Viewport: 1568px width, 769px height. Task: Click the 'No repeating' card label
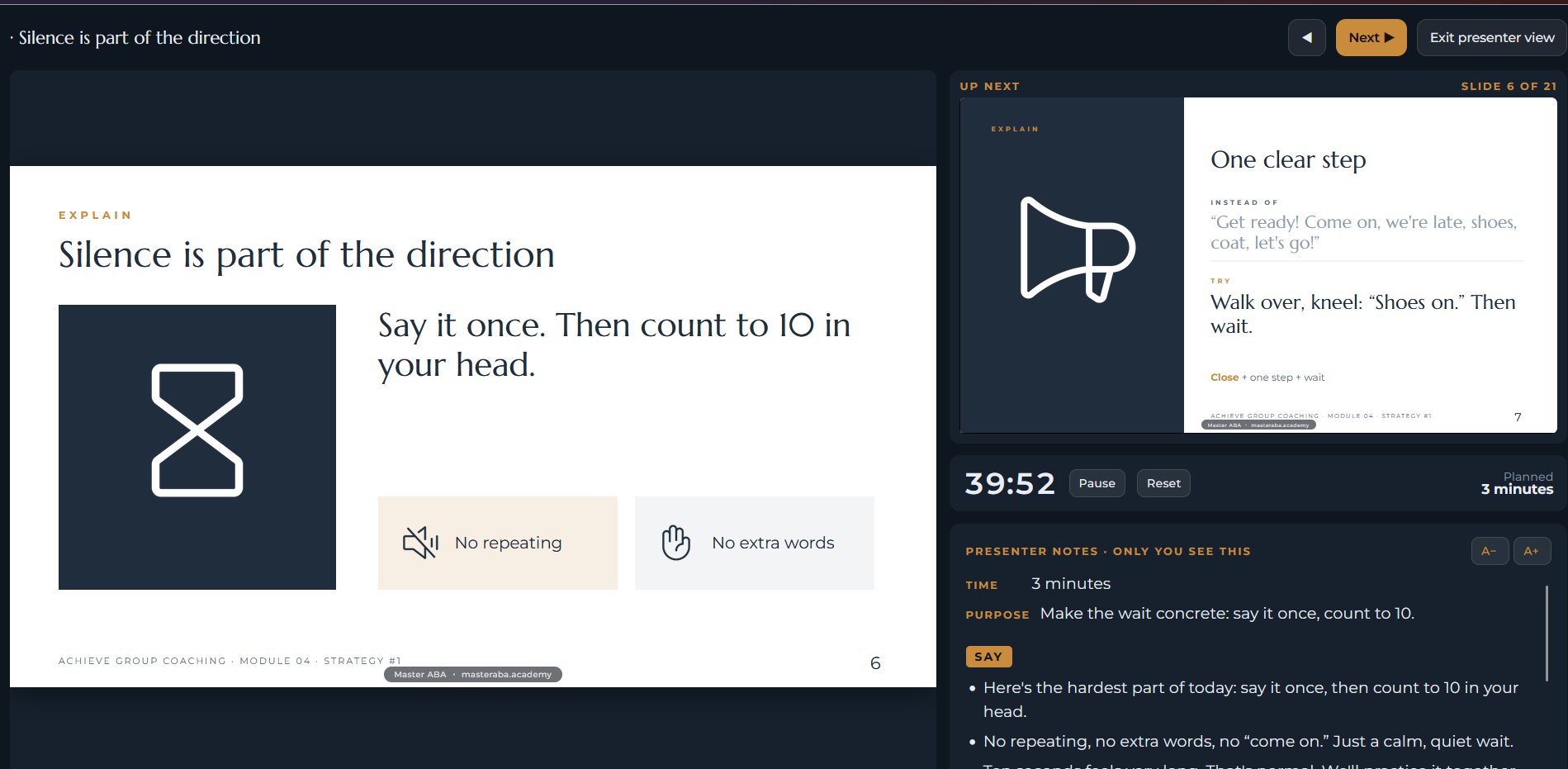point(508,543)
